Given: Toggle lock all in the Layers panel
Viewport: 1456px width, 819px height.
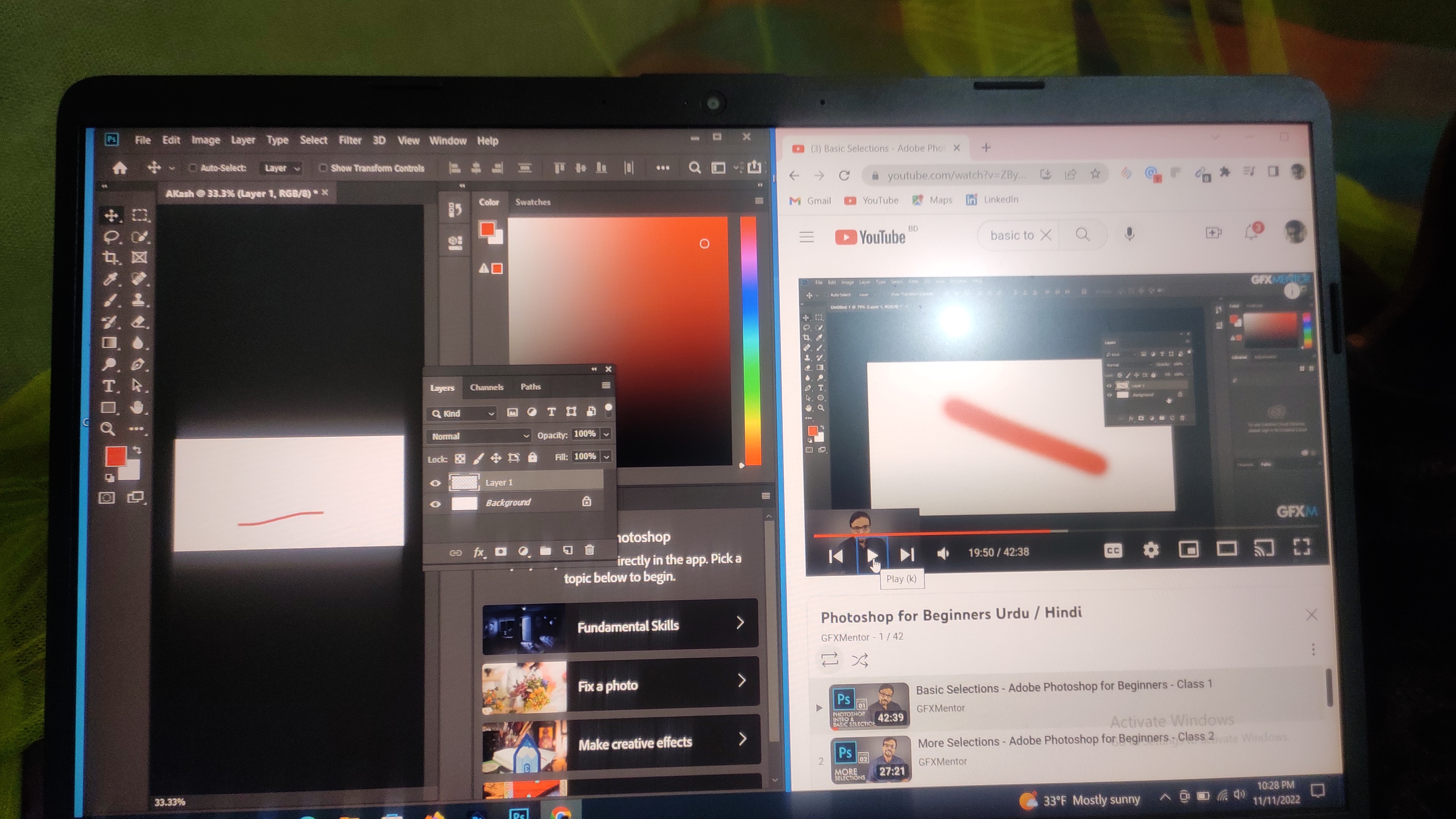Looking at the screenshot, I should click(x=533, y=457).
